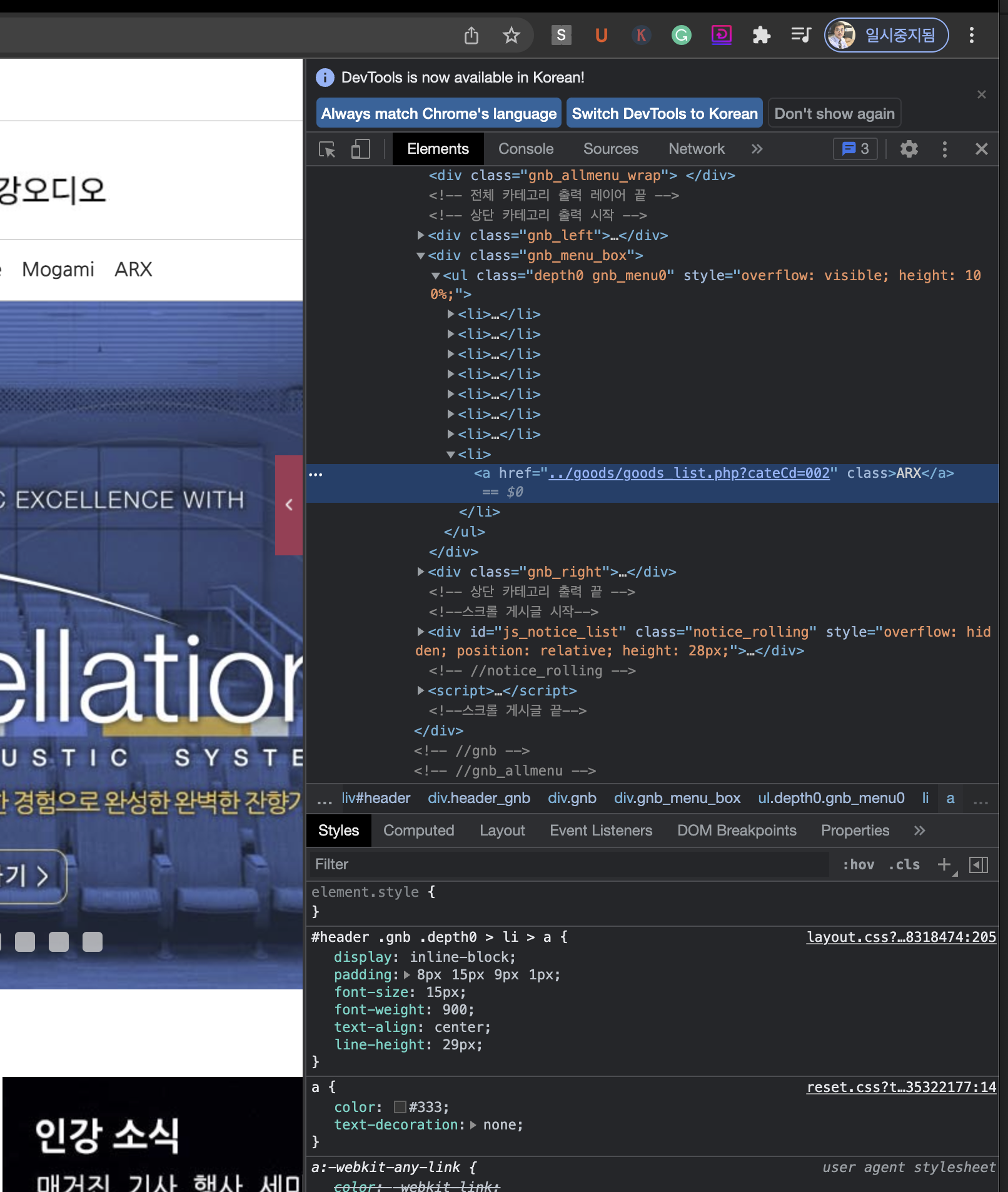Expand the js_notice_list div node
Viewport: 1008px width, 1192px height.
(421, 632)
